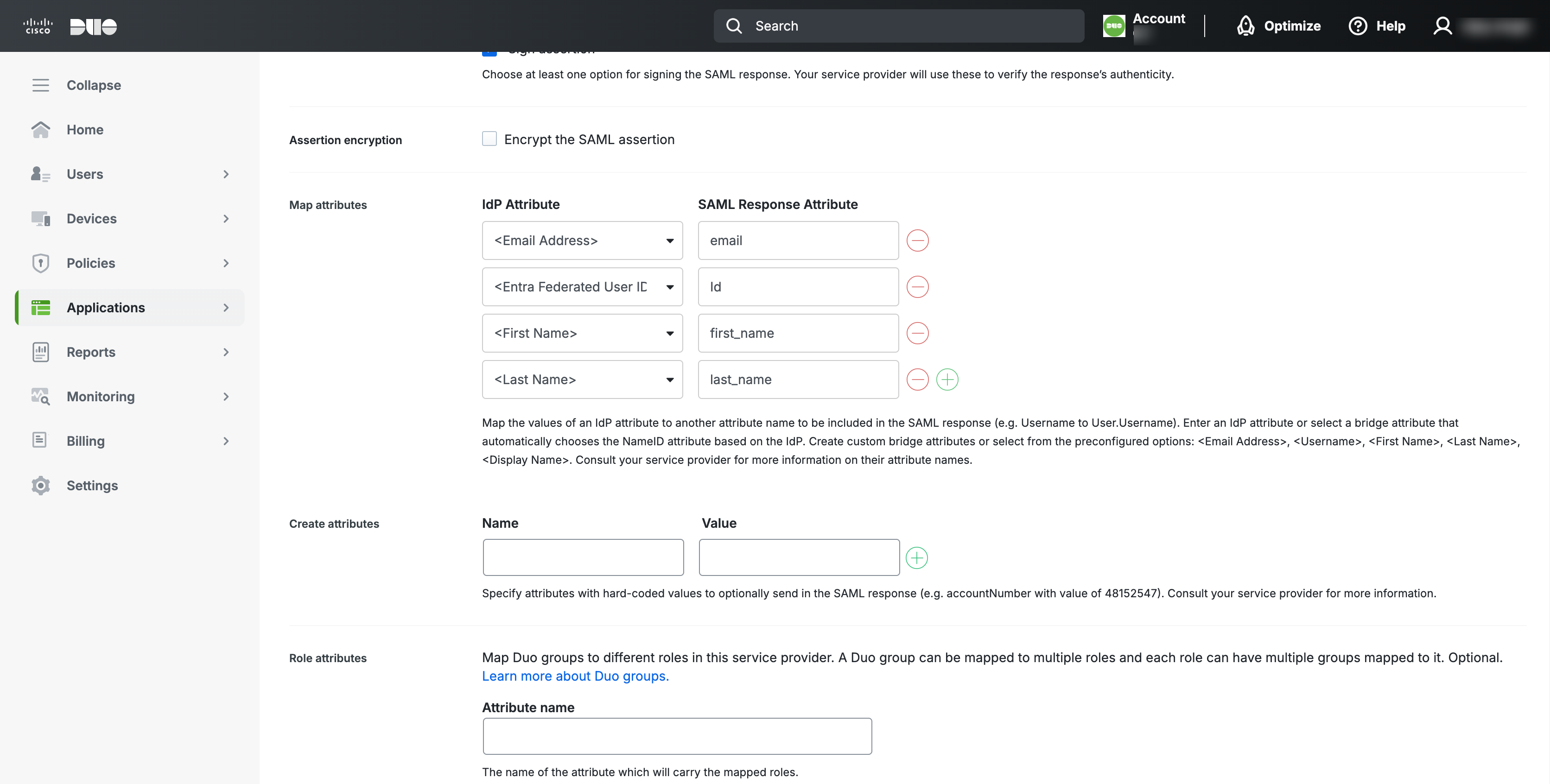Select the Reports icon
This screenshot has height=784, width=1550.
(x=40, y=352)
